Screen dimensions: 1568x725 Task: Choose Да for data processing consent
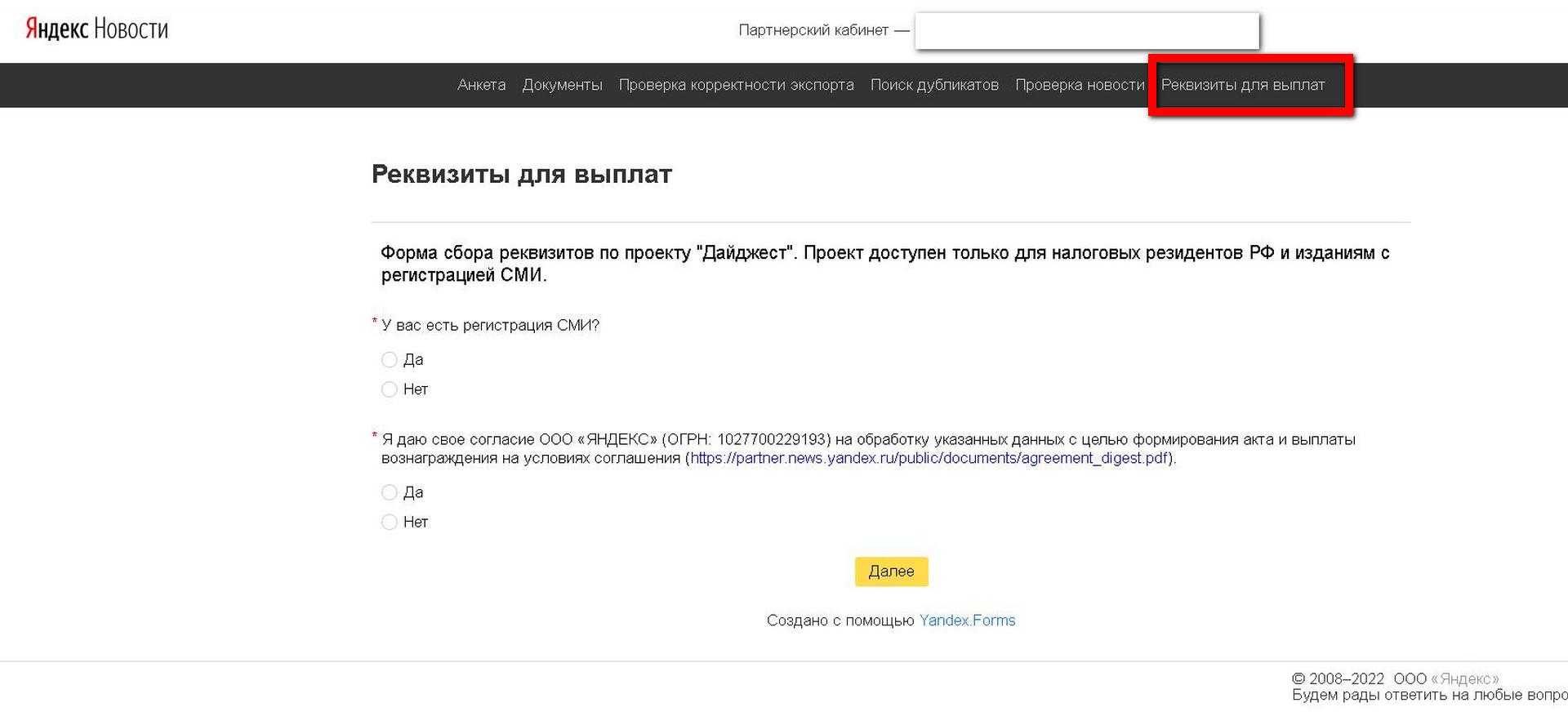point(389,492)
